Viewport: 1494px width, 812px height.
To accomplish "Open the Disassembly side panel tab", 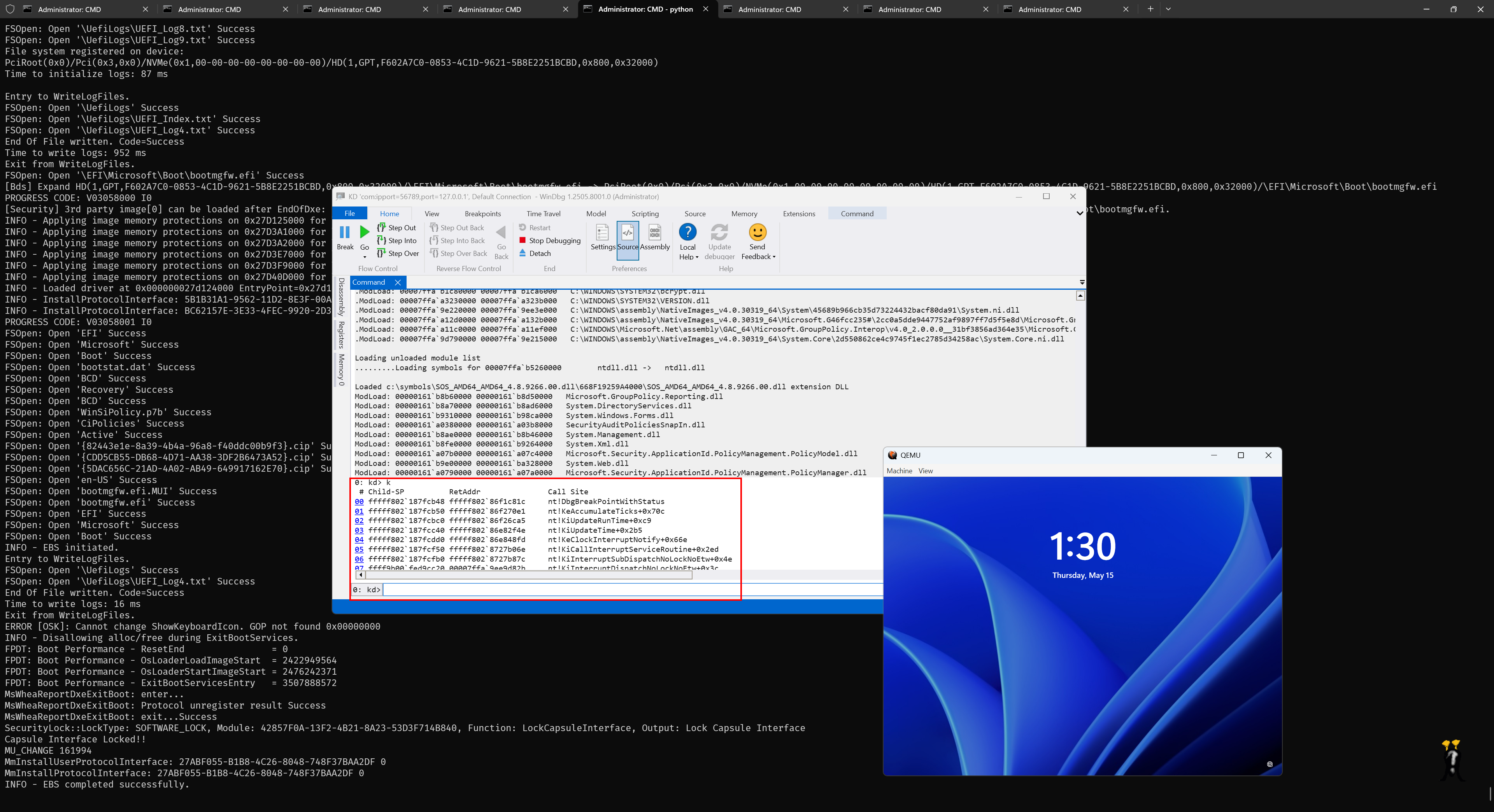I will click(341, 297).
